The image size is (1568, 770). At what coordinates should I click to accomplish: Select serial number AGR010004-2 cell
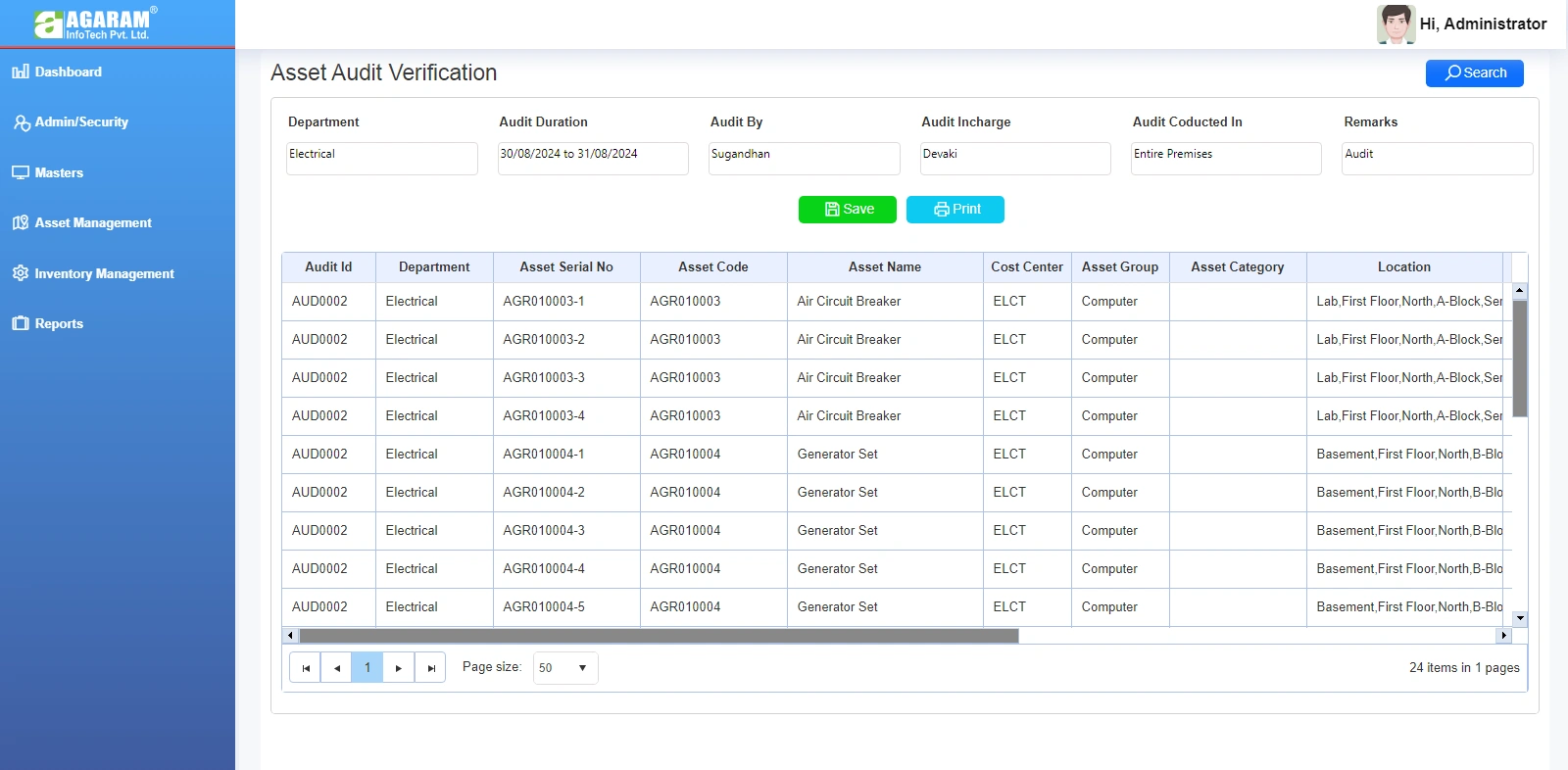pyautogui.click(x=566, y=493)
